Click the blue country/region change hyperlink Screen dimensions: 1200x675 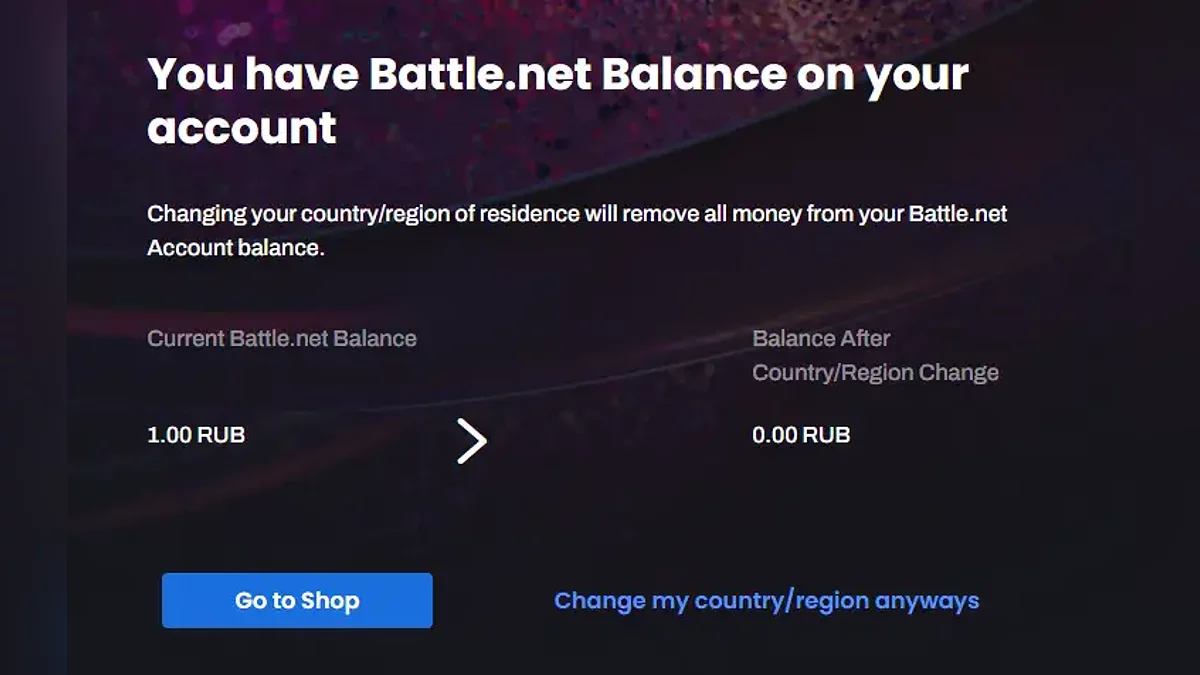[767, 600]
